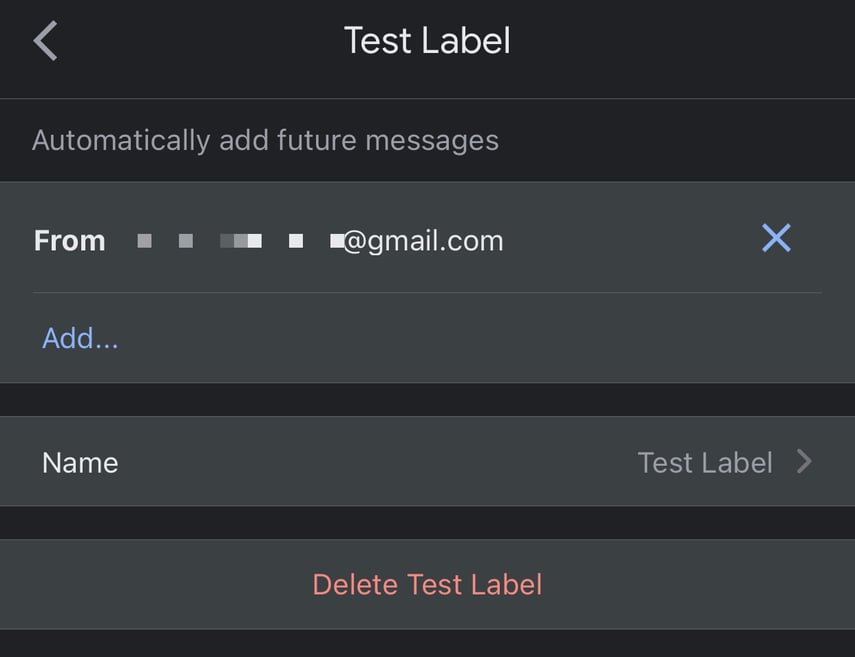The image size is (855, 657).
Task: Tap the Name row label
Action: 80,462
